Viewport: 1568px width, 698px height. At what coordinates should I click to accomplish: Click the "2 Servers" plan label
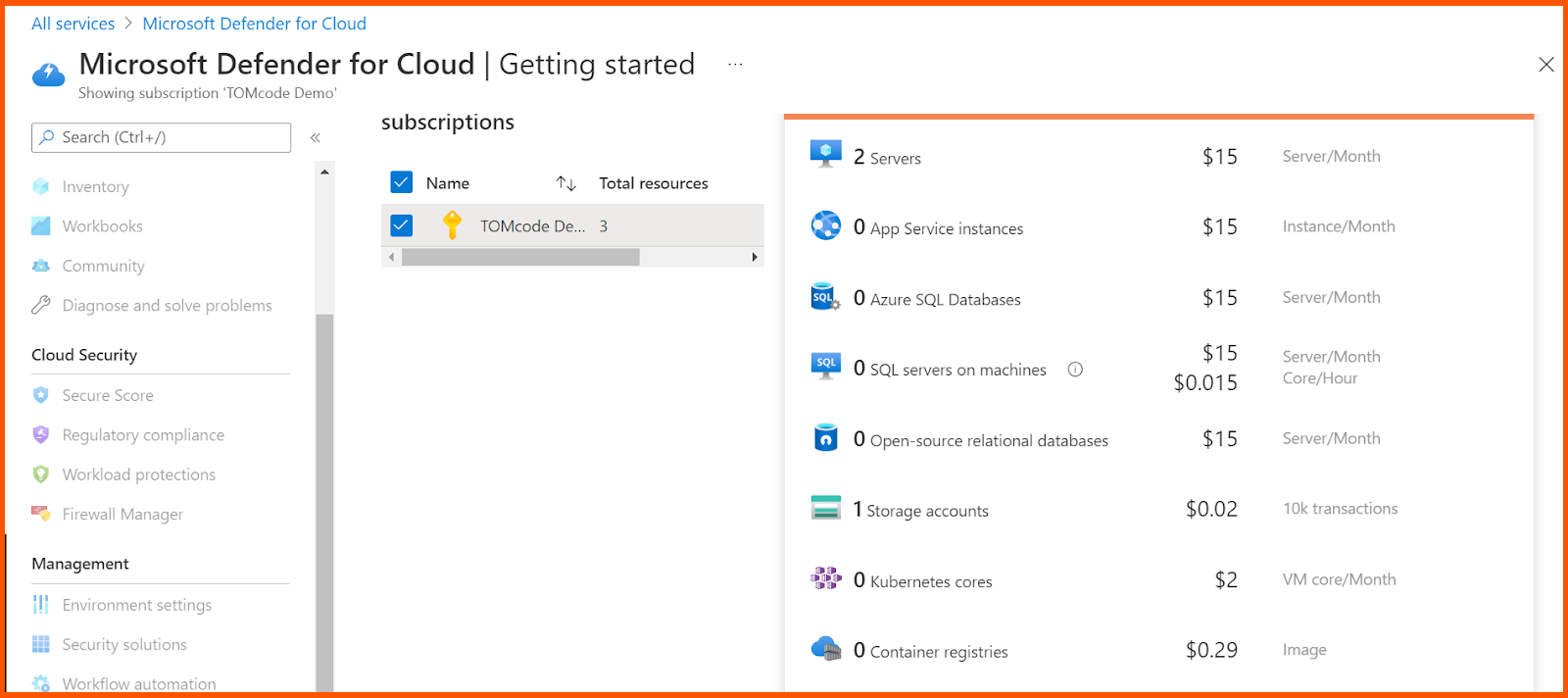point(887,157)
